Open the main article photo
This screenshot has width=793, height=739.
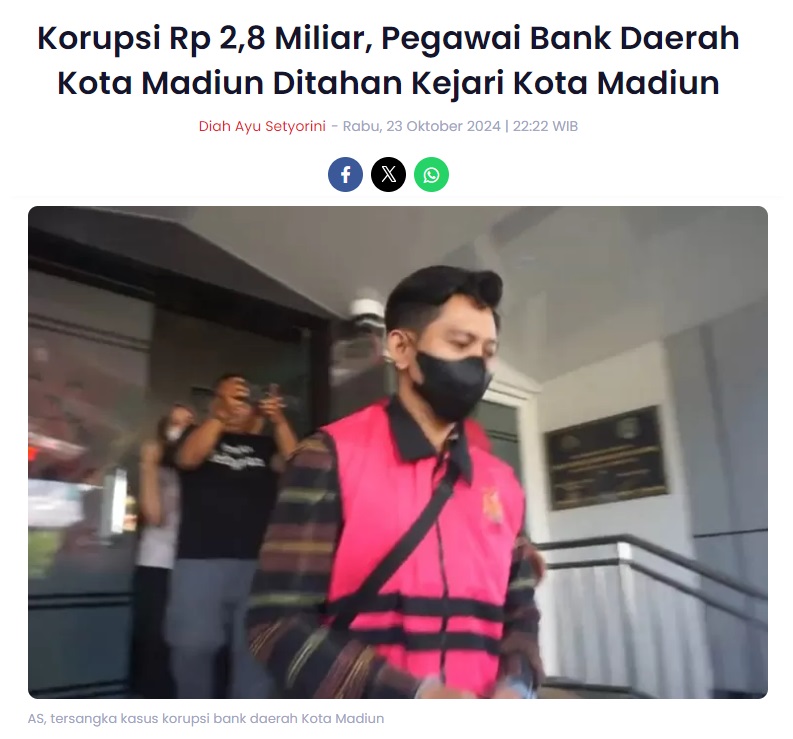[x=398, y=452]
